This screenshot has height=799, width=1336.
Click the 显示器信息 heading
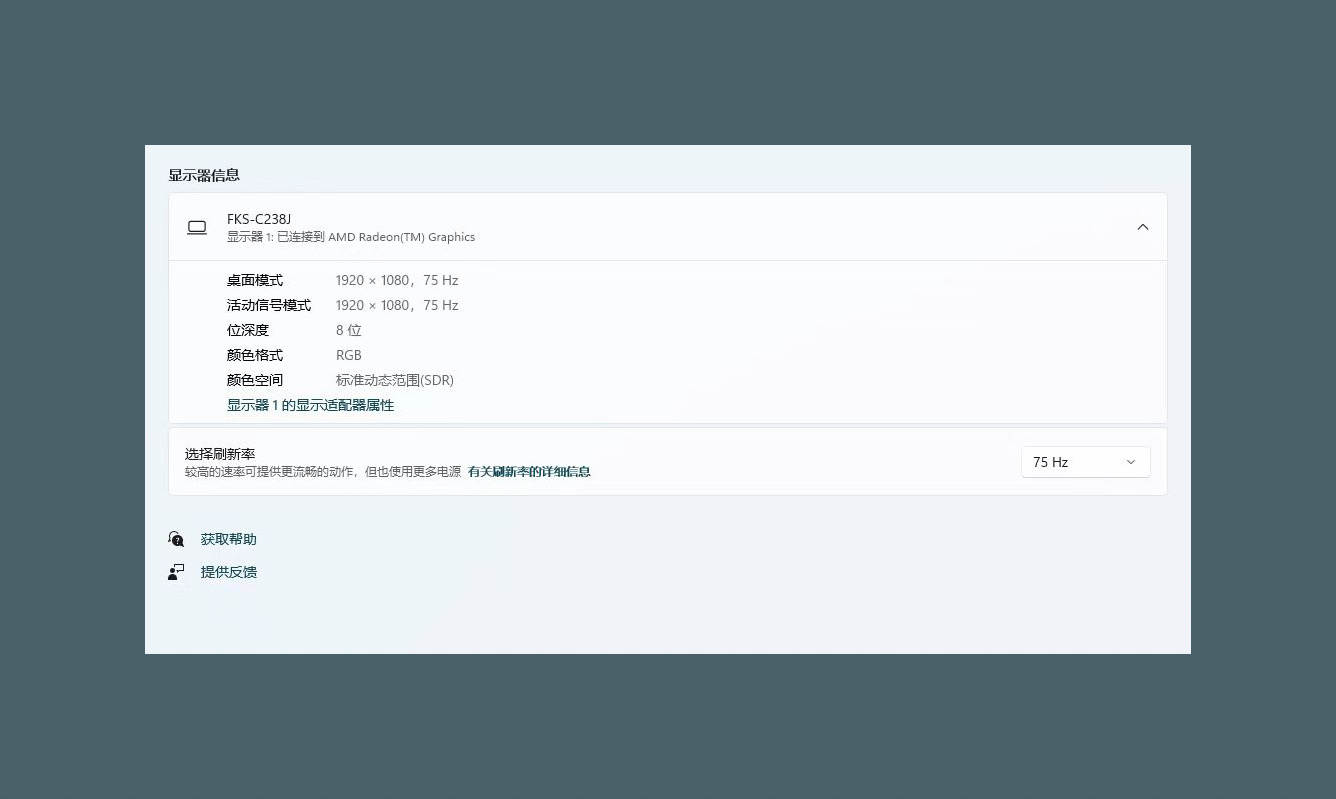click(x=204, y=175)
